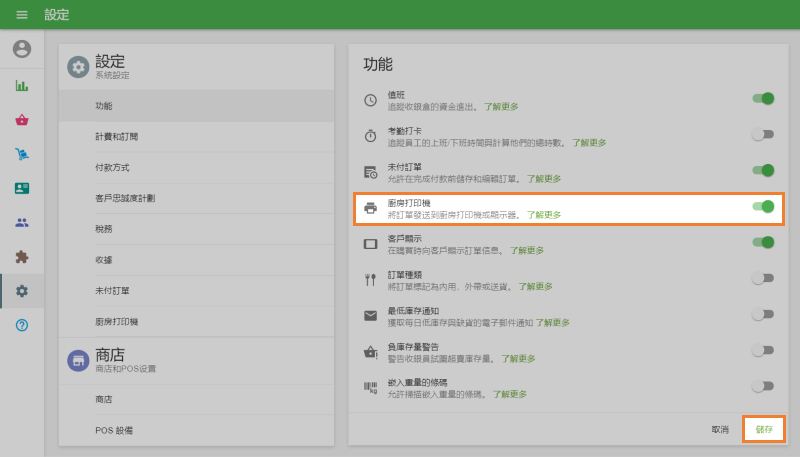This screenshot has width=800, height=457.
Task: Switch off the 廚房打印機 toggle
Action: (763, 207)
